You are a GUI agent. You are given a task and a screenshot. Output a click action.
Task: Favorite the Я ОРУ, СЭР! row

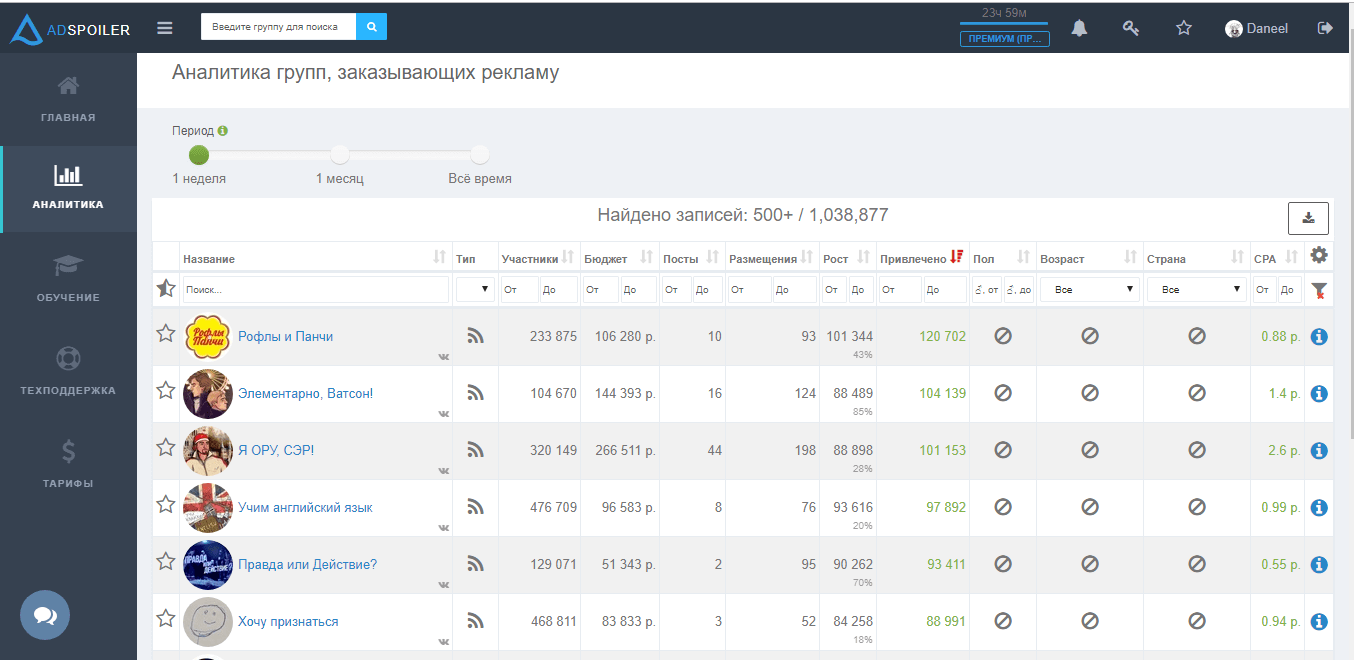pos(166,447)
